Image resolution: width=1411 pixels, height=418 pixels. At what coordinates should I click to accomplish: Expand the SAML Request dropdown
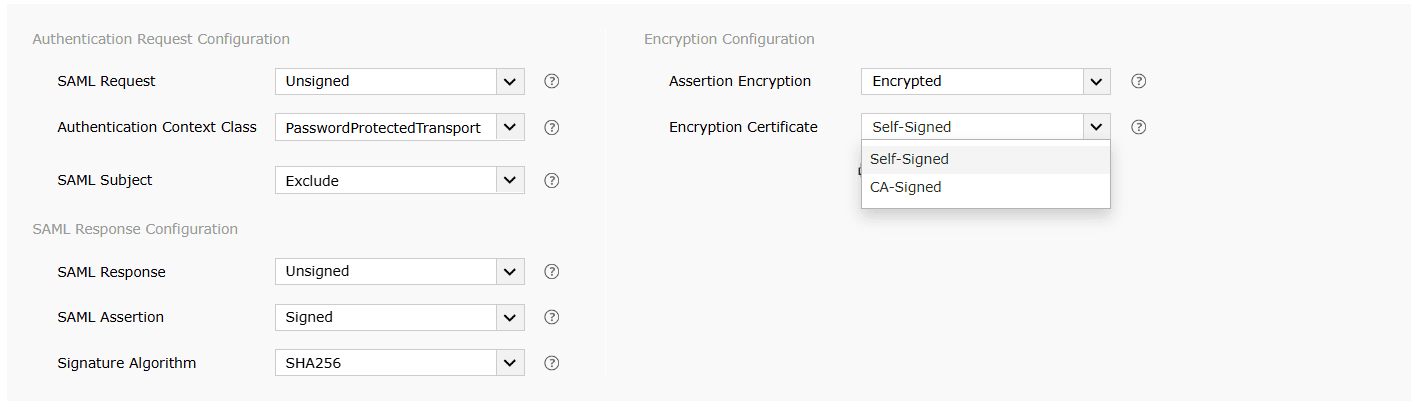coord(400,81)
